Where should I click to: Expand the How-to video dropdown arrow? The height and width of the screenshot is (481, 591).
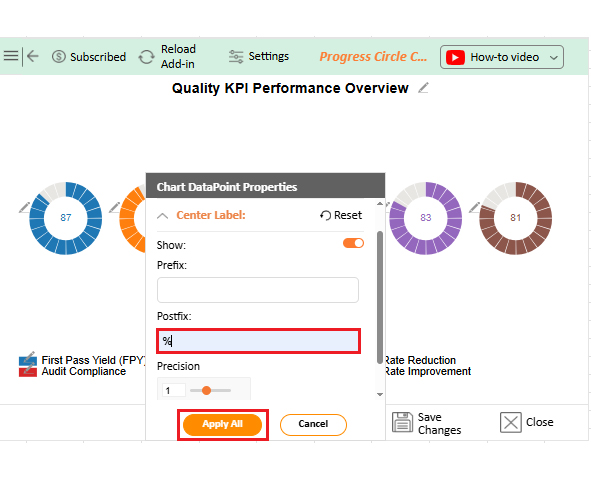pyautogui.click(x=553, y=58)
